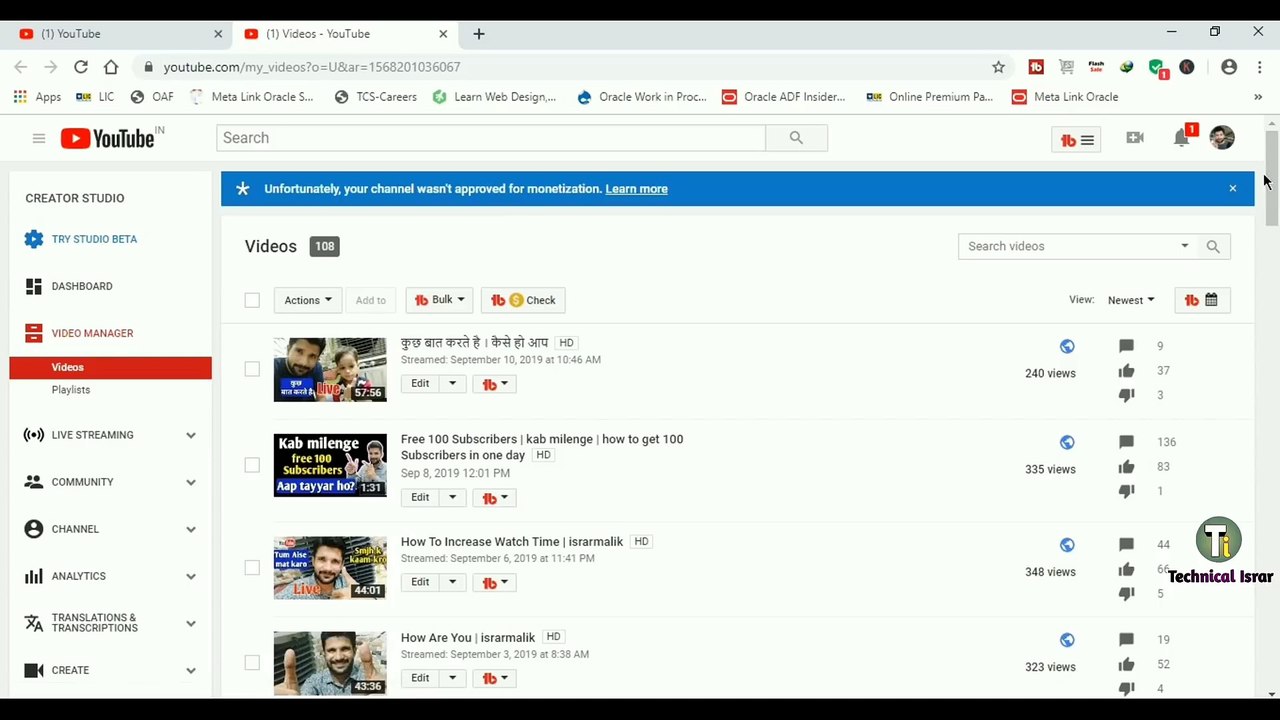Click the create video camera icon
Image resolution: width=1280 pixels, height=720 pixels.
coord(1135,138)
